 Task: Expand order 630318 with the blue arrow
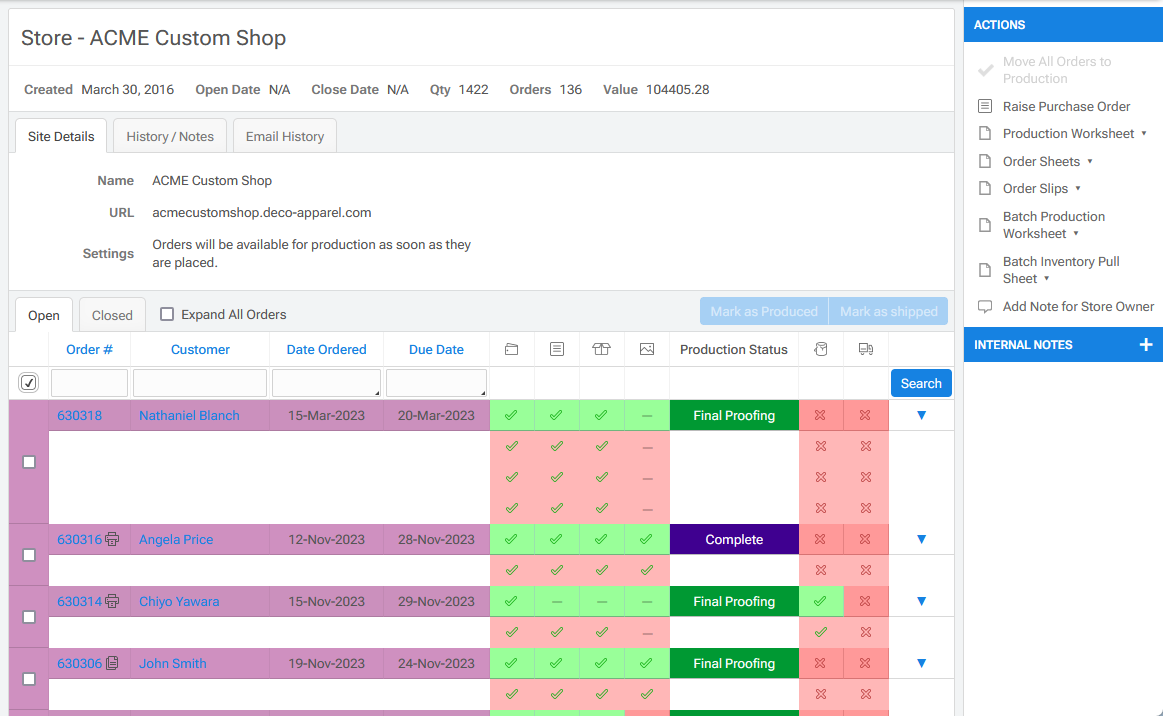coord(921,416)
